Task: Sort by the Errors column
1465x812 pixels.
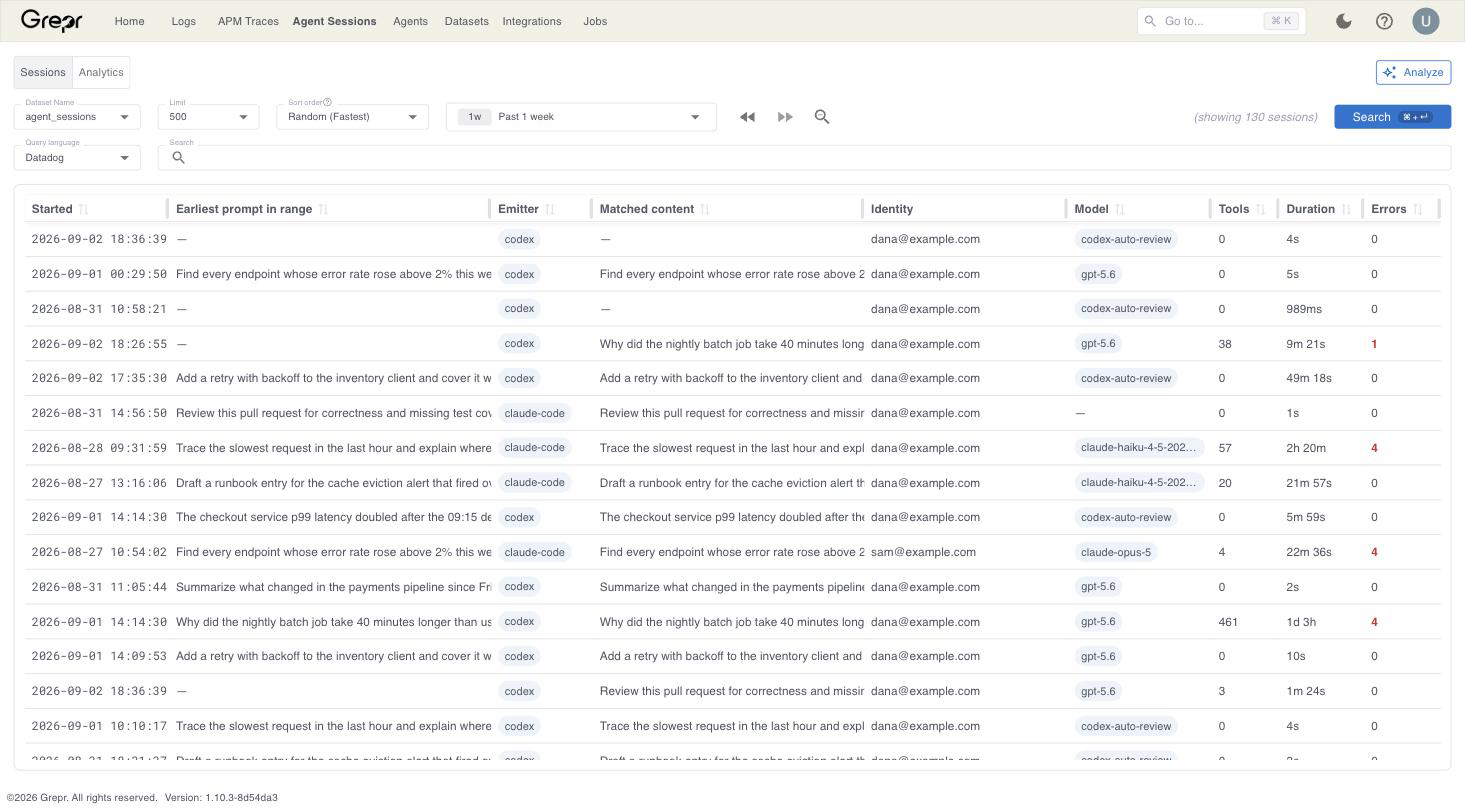Action: tap(1418, 209)
